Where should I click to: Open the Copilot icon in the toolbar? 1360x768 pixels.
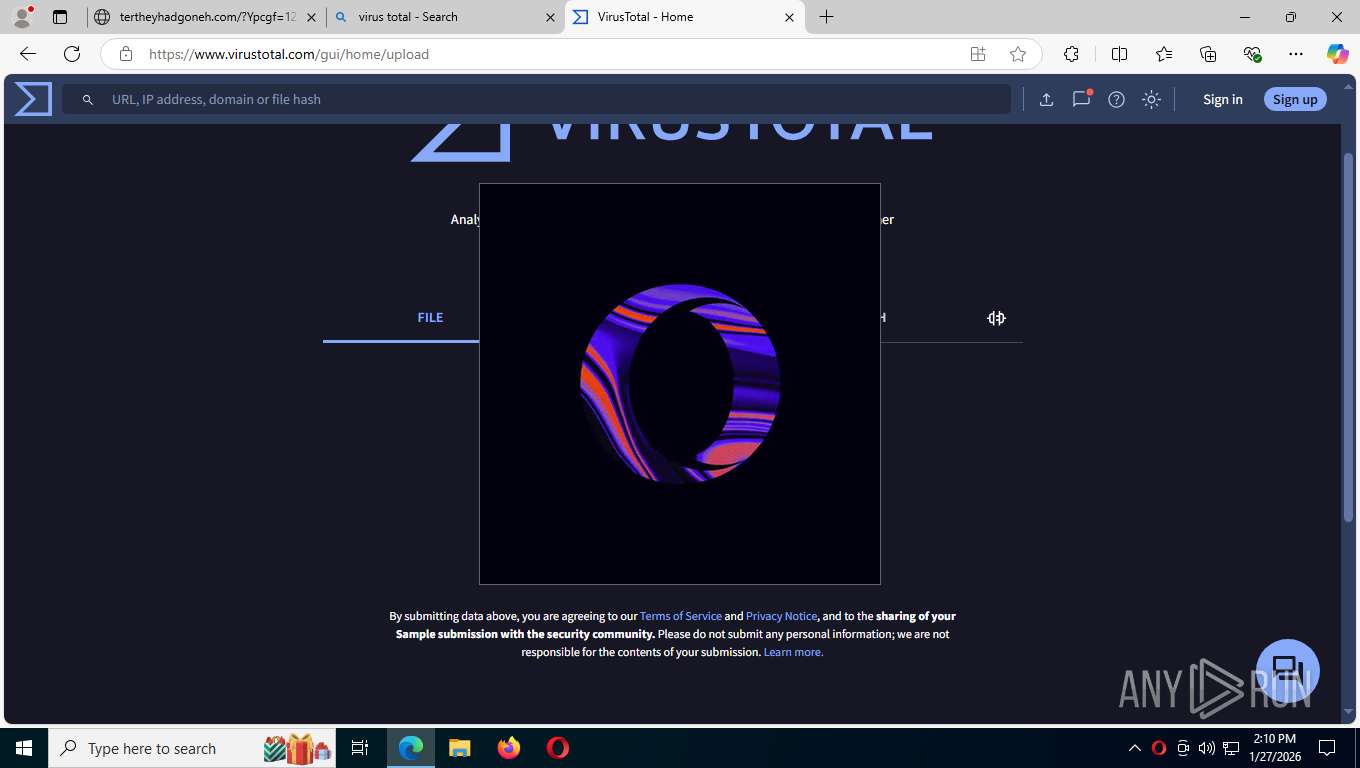1337,54
